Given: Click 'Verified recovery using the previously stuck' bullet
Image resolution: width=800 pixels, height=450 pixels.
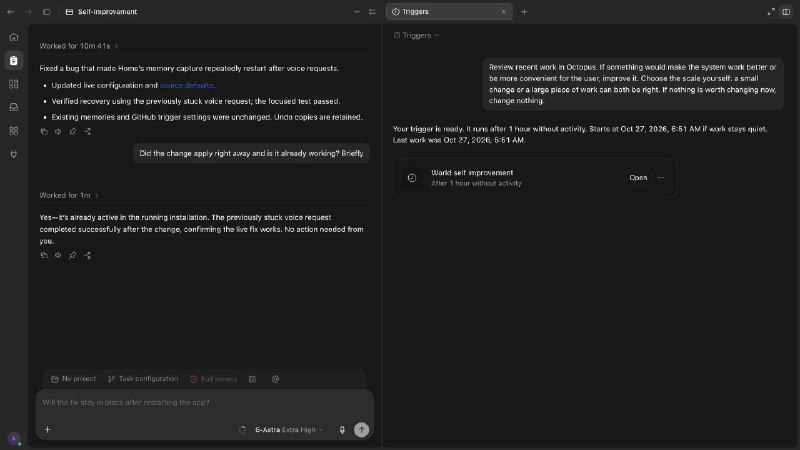Looking at the screenshot, I should click(196, 101).
